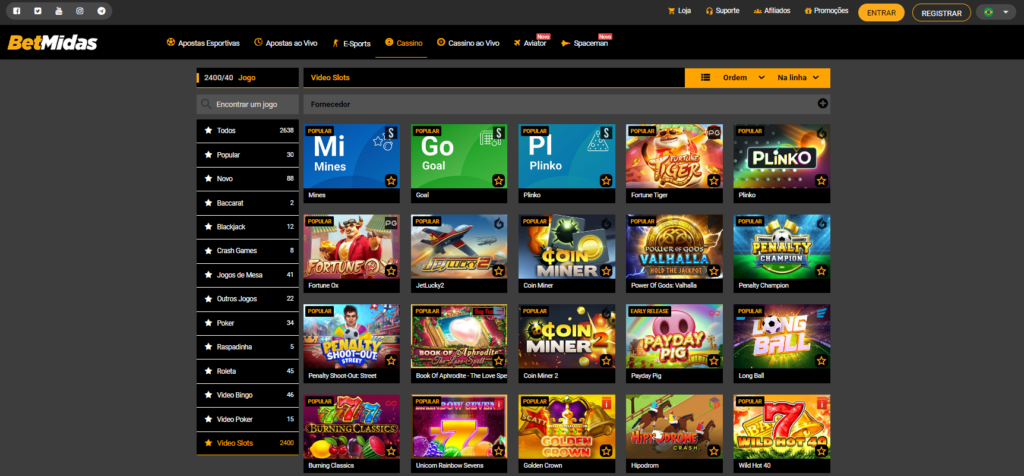
Task: Favorite Power Of Gods: Valhalla star
Action: click(x=713, y=271)
